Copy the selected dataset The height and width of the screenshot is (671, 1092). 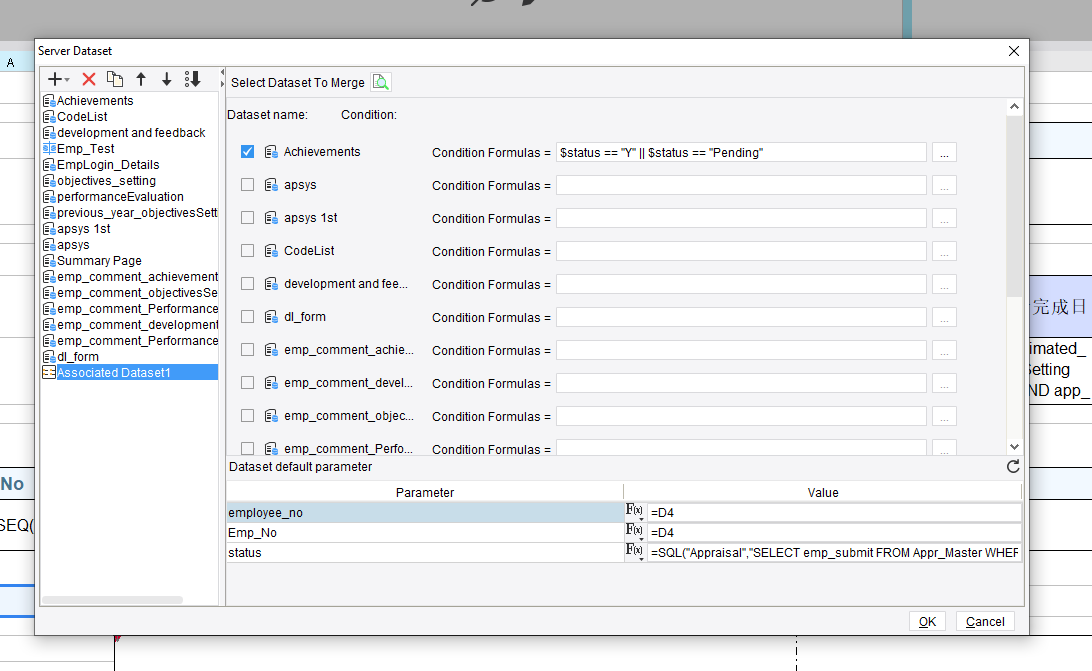point(115,79)
